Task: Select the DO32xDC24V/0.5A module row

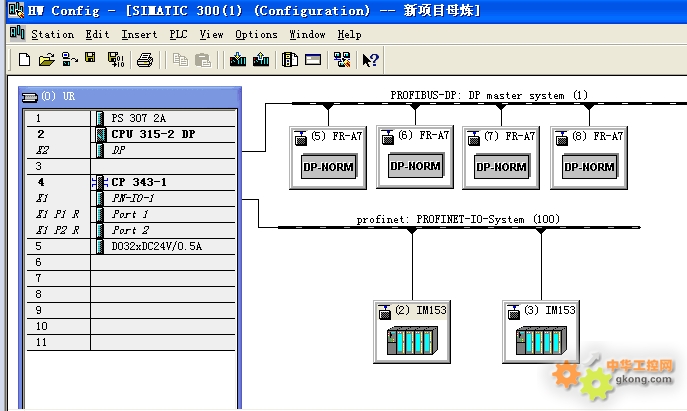Action: 131,246
